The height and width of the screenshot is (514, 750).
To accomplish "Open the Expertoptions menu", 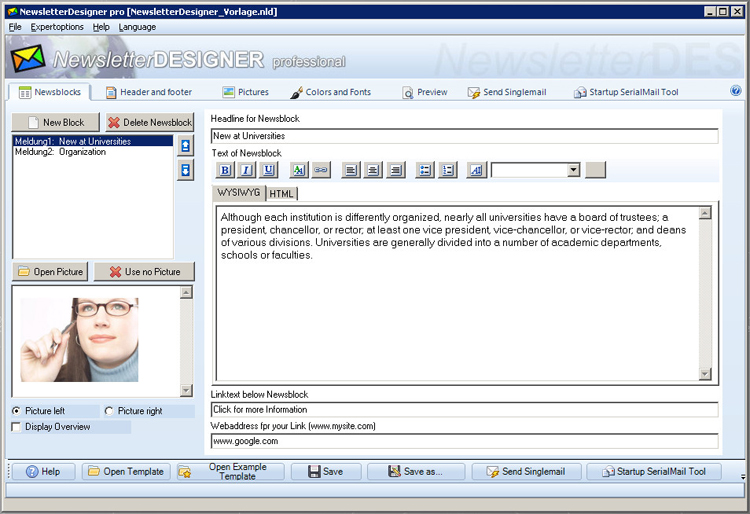I will tap(57, 27).
